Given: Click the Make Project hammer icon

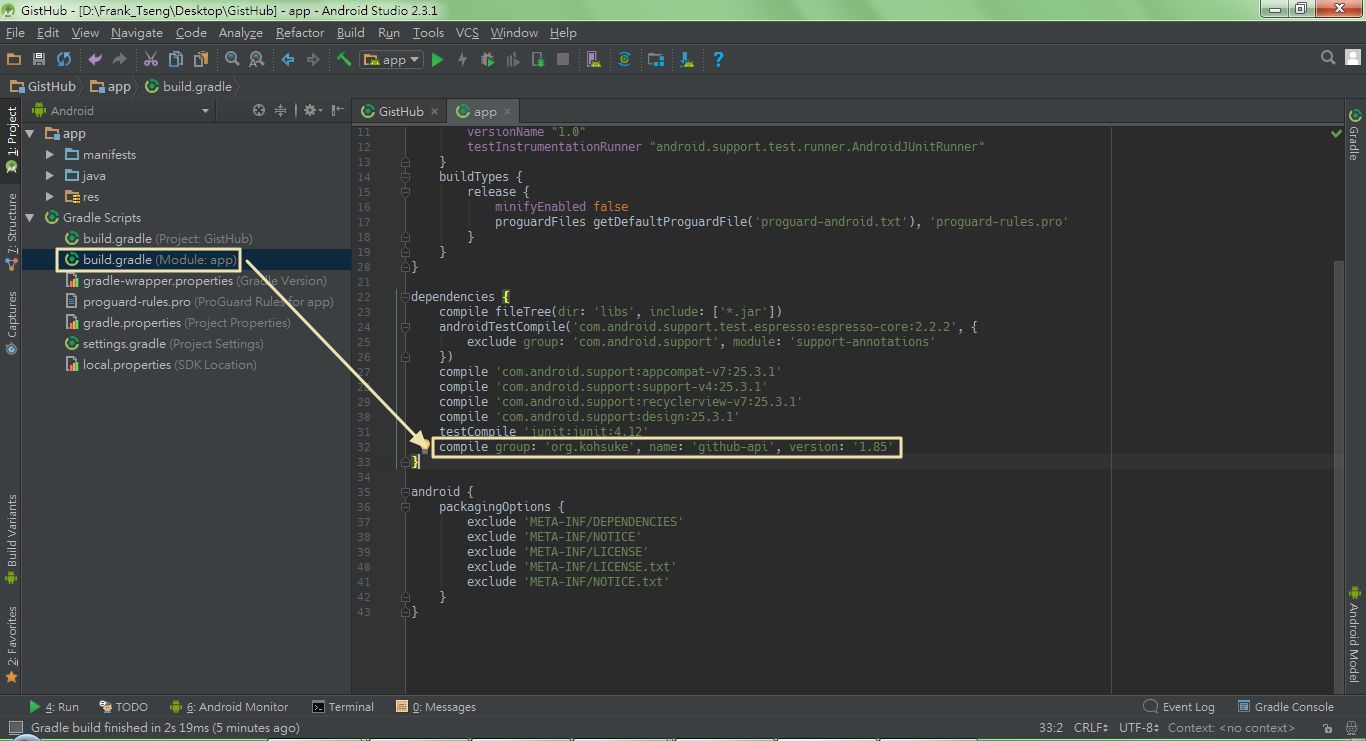Looking at the screenshot, I should [344, 60].
